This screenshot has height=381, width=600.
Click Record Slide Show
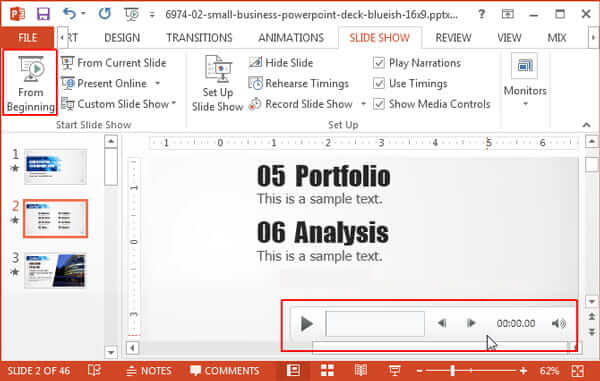point(301,104)
